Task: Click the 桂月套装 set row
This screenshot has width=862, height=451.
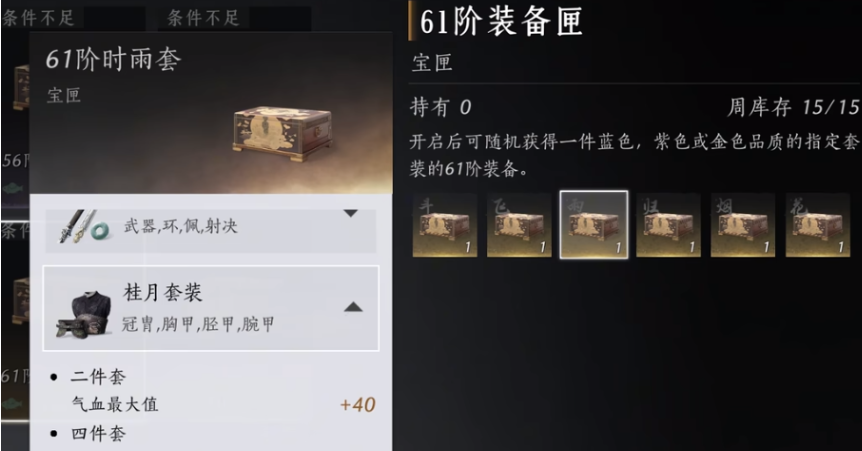Action: pyautogui.click(x=211, y=309)
